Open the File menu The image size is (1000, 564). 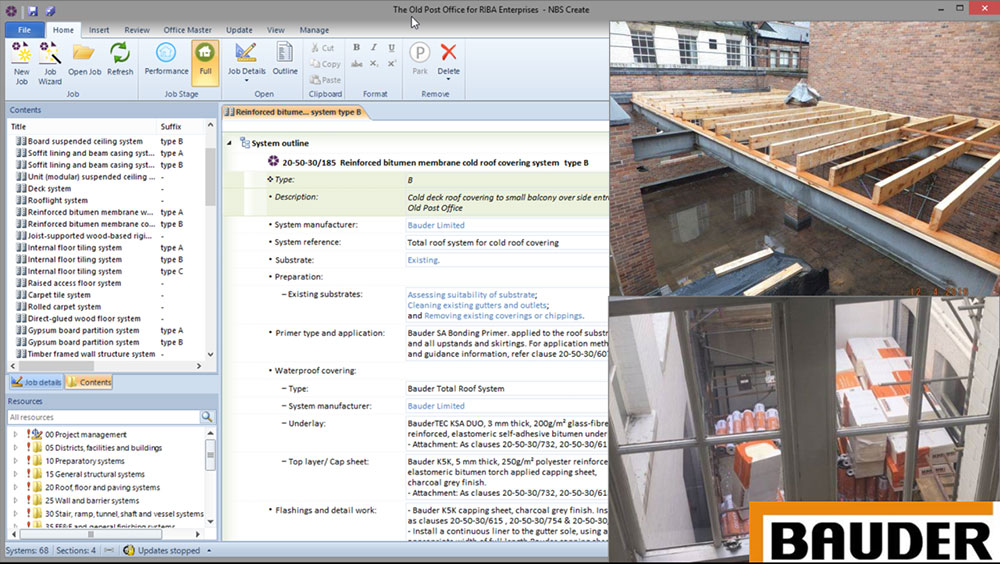pos(24,29)
